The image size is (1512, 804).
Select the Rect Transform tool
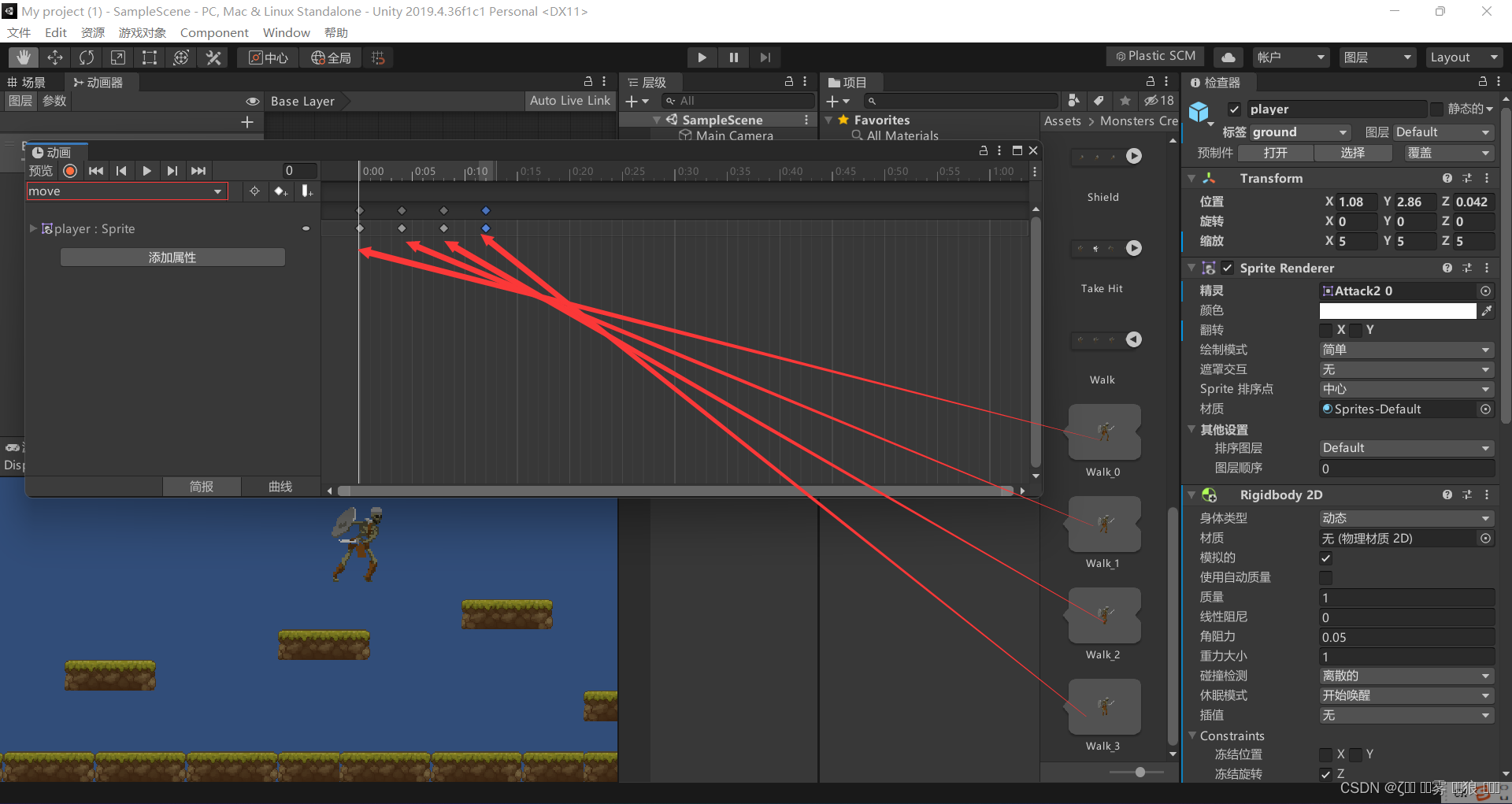150,57
